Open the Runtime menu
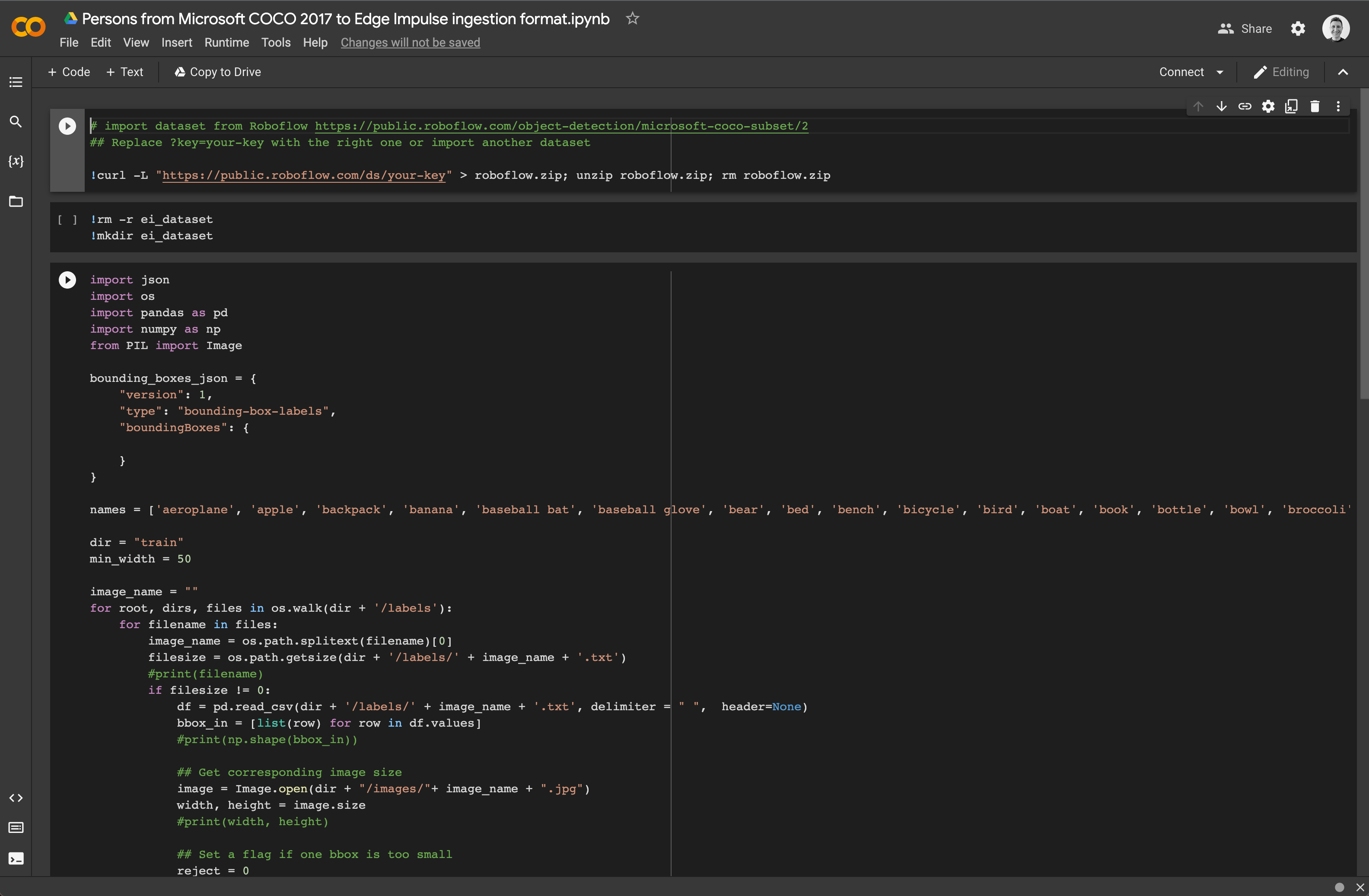The width and height of the screenshot is (1369, 896). pos(226,43)
